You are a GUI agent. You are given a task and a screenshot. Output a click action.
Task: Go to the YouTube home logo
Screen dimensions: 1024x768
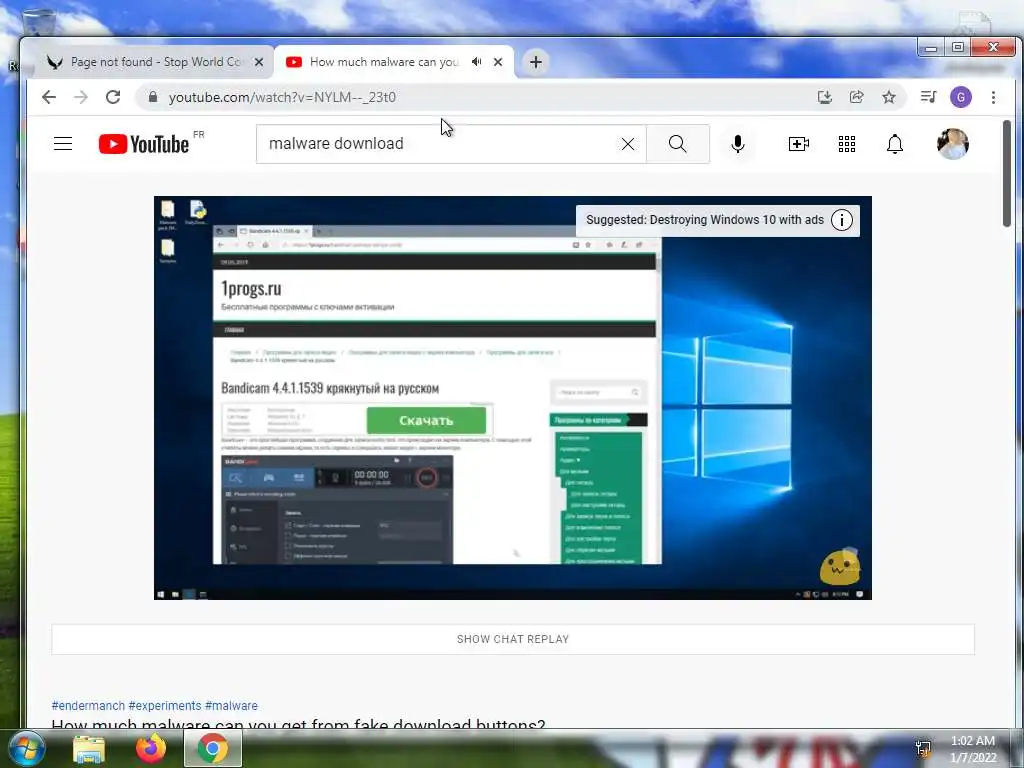(144, 144)
